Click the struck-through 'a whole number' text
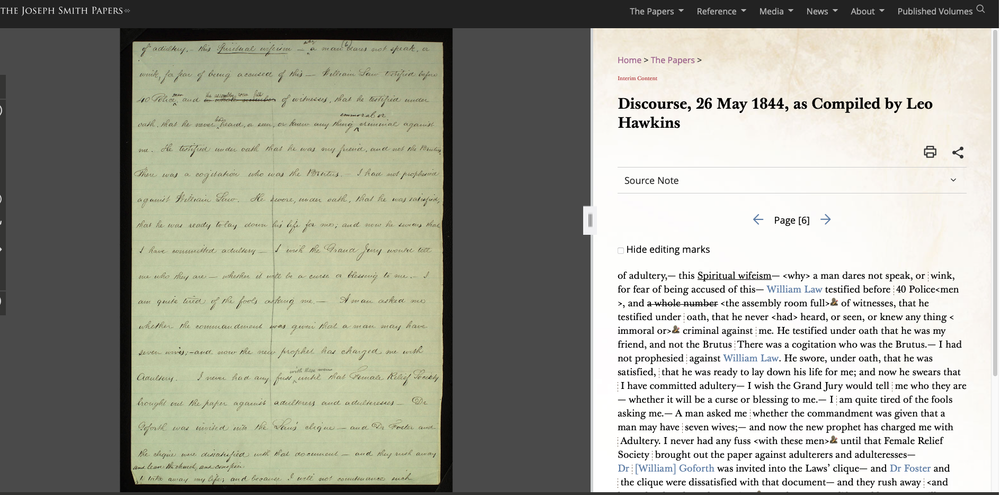1000x495 pixels. (681, 304)
